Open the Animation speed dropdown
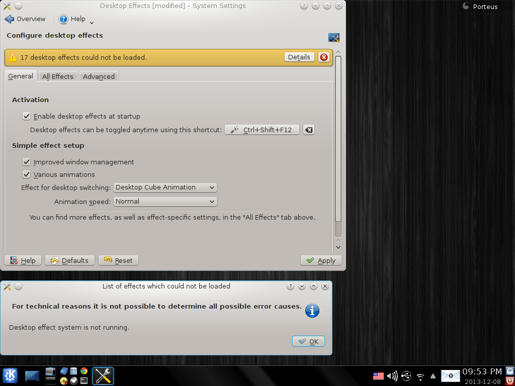Image resolution: width=515 pixels, height=386 pixels. tap(165, 201)
